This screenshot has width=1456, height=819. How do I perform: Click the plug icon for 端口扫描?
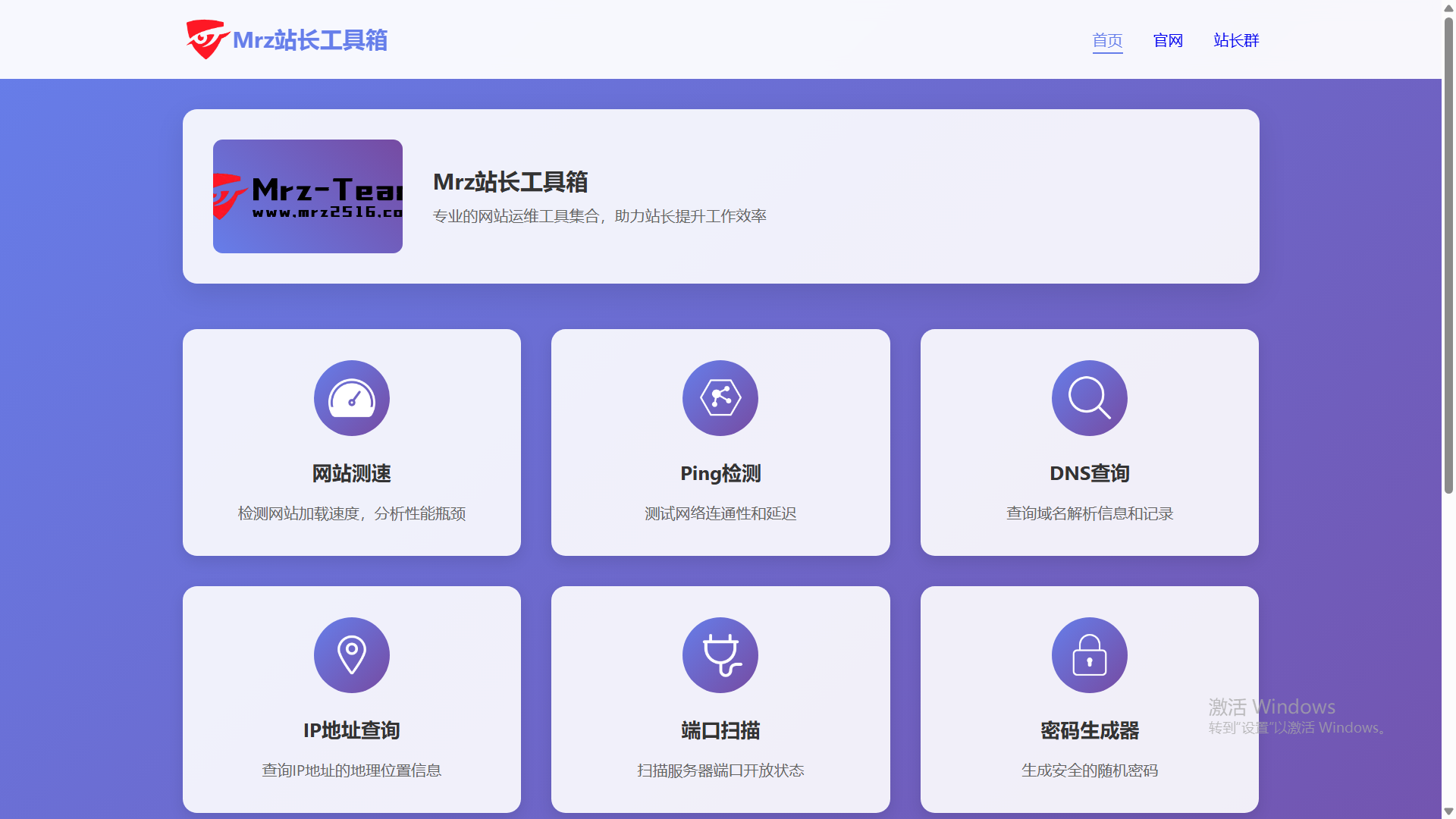720,655
